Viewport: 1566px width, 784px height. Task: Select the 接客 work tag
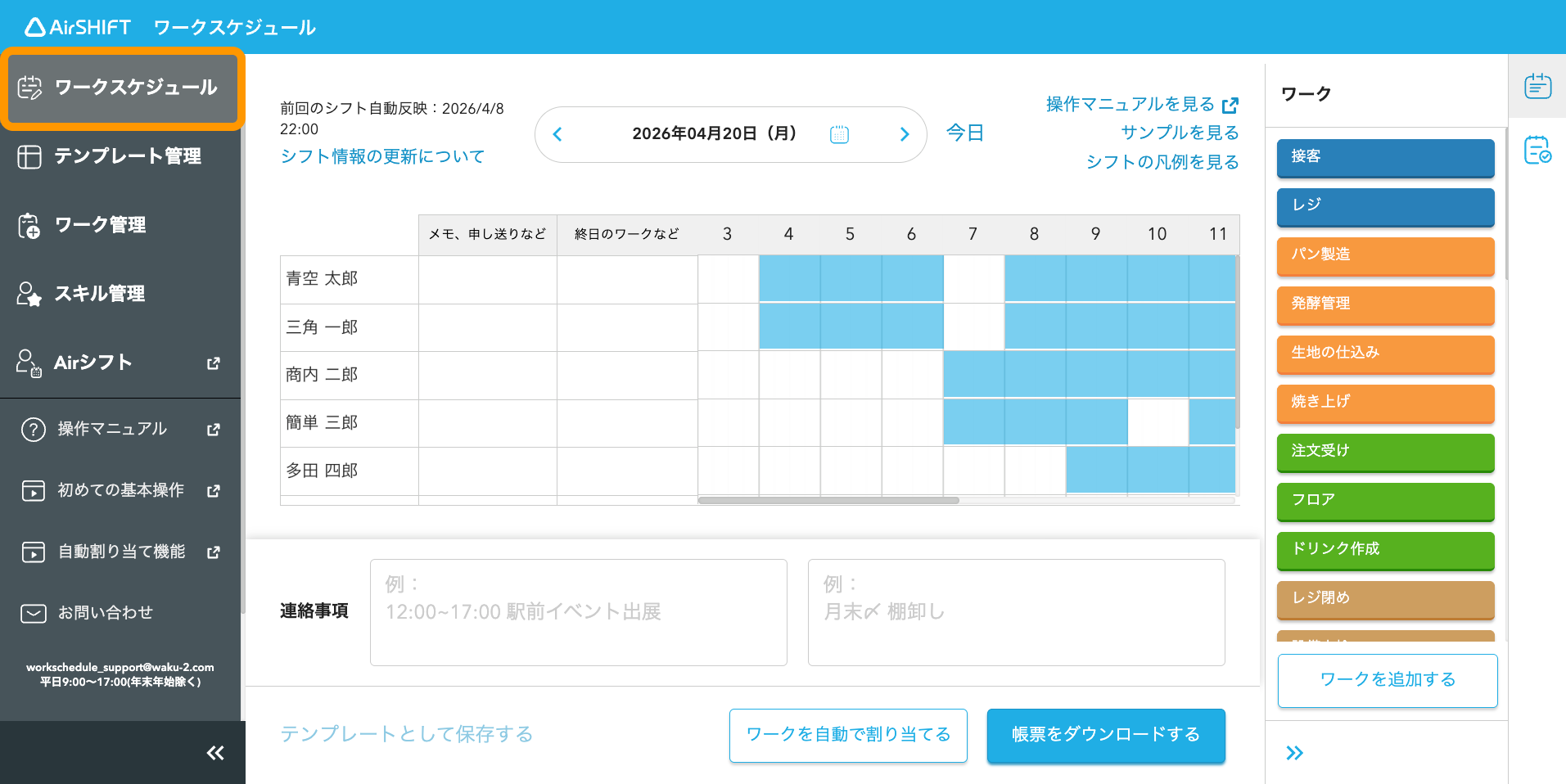[1385, 158]
